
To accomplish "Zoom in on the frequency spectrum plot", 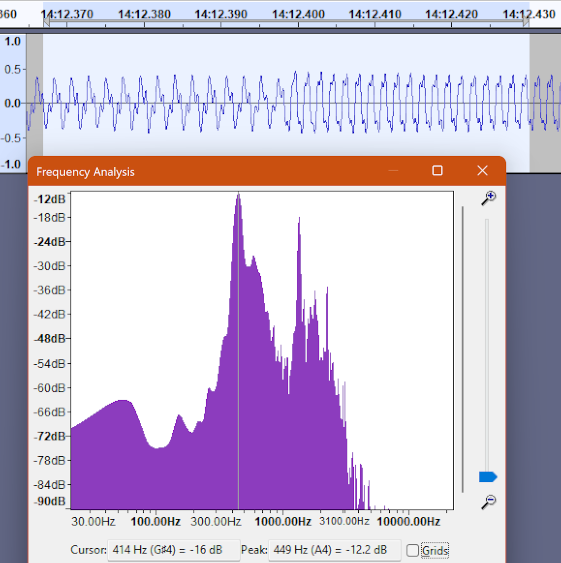I will pyautogui.click(x=488, y=198).
